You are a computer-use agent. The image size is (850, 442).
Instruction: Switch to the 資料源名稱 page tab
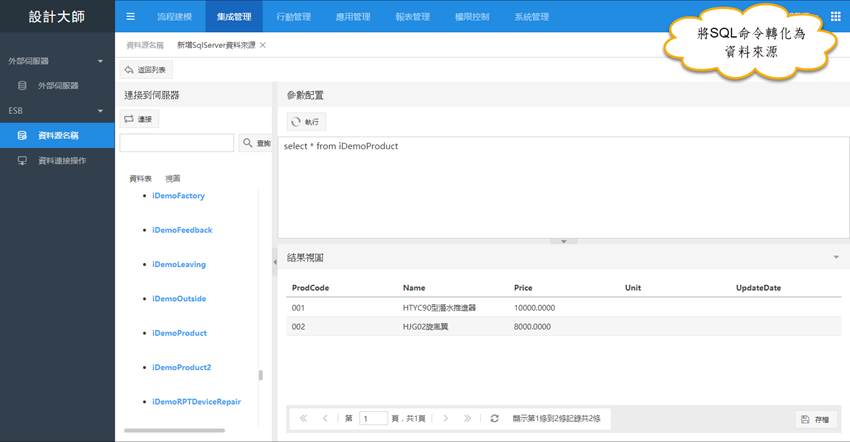tap(145, 45)
